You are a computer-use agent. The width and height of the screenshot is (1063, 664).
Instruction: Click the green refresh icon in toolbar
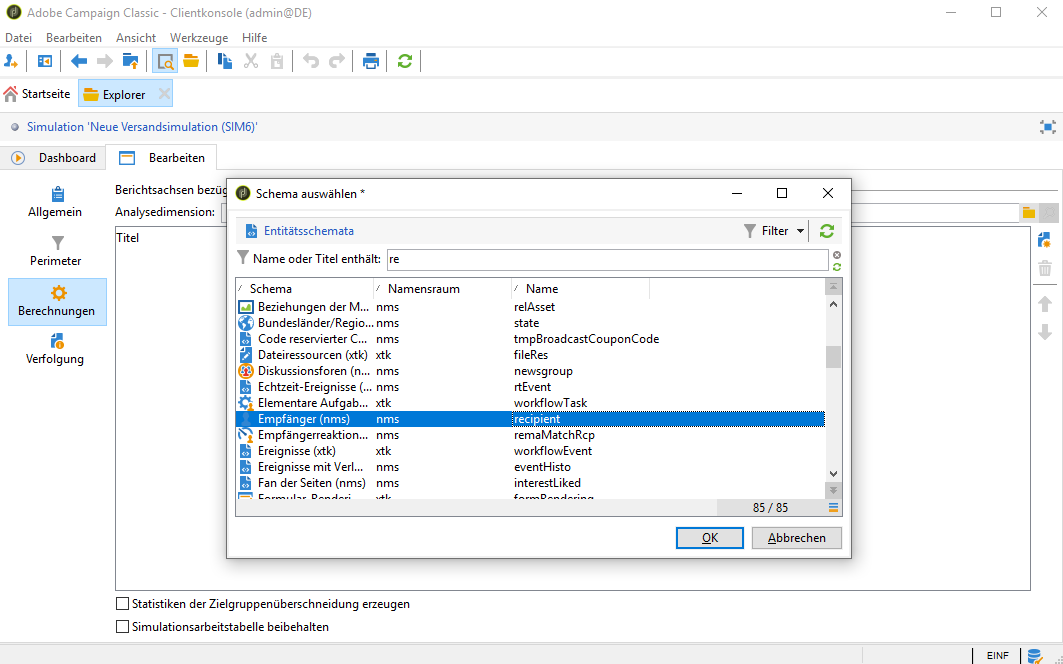pos(405,62)
